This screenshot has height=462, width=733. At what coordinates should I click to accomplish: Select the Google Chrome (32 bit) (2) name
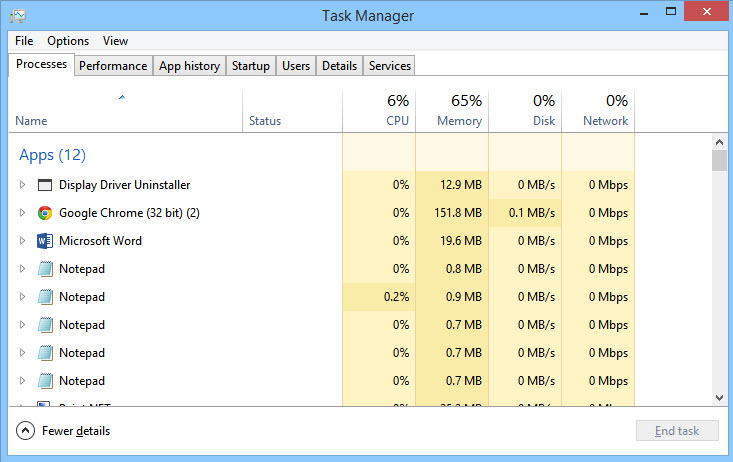point(129,213)
